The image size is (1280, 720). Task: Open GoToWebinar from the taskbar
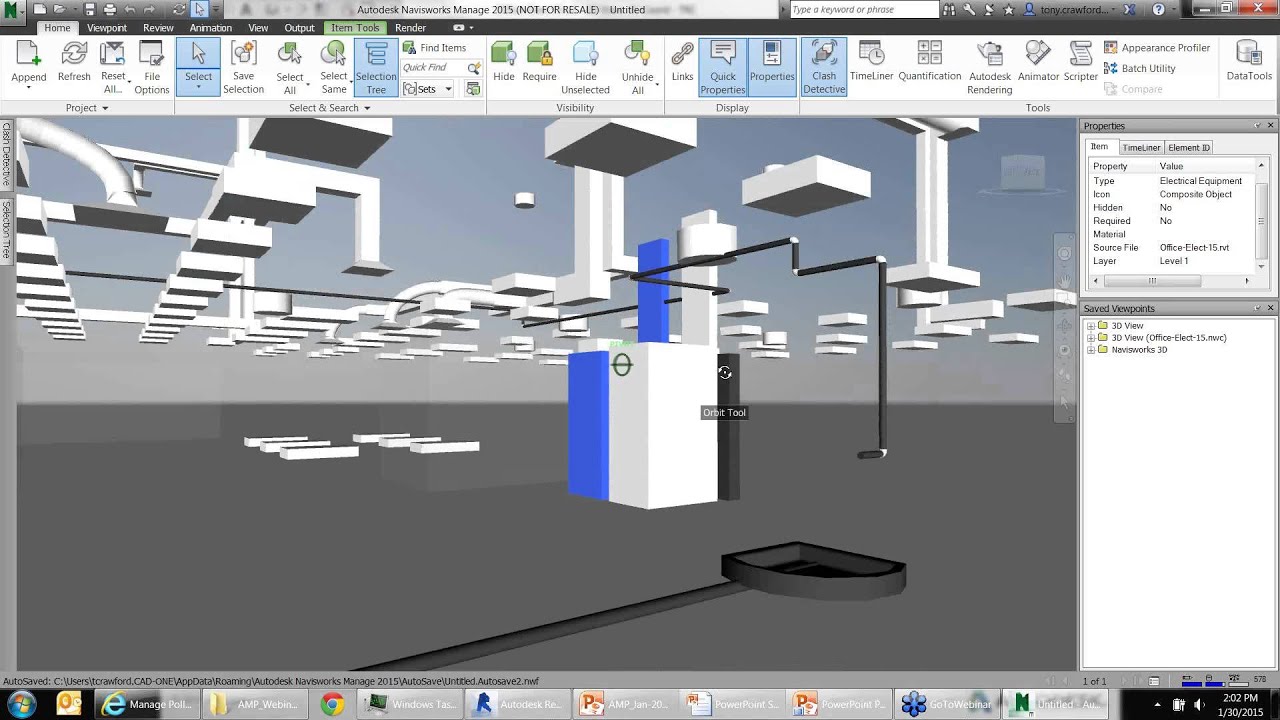click(946, 704)
